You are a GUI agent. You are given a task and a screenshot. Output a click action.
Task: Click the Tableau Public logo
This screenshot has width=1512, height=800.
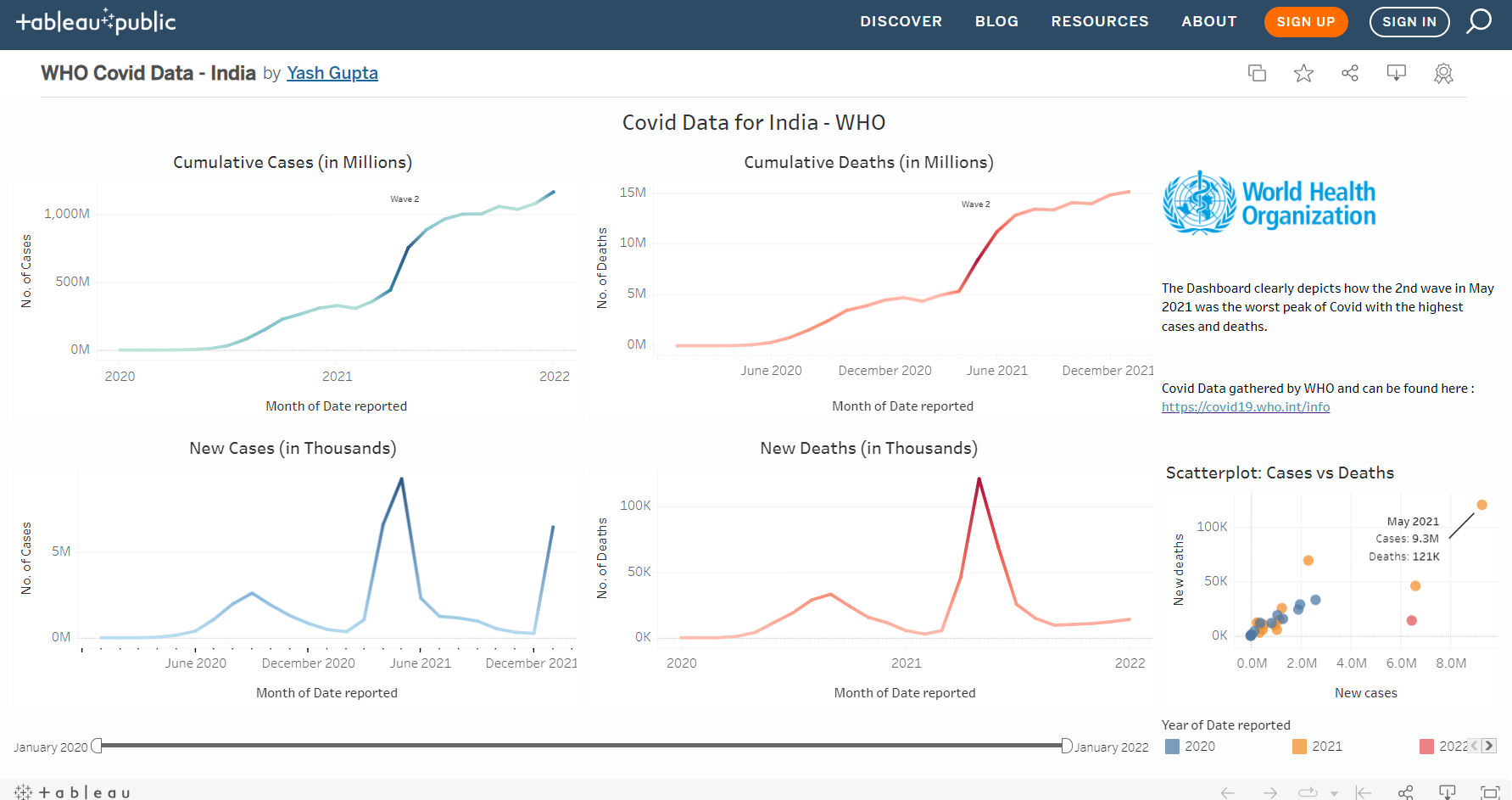[x=96, y=21]
